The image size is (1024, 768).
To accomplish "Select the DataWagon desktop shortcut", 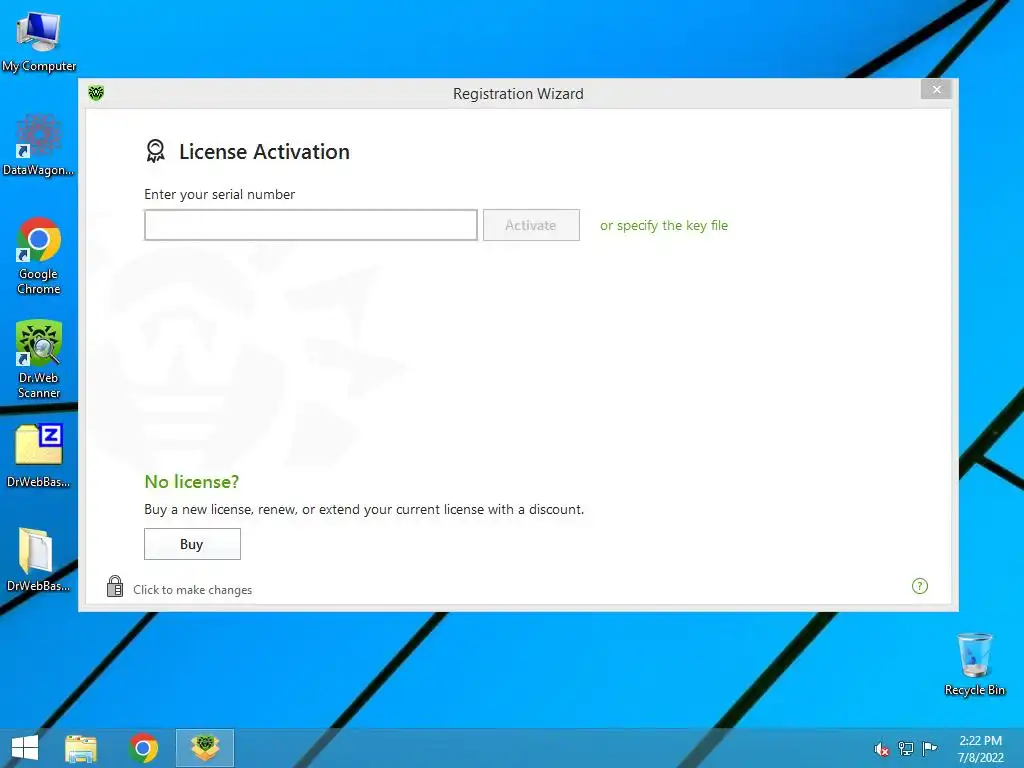I will click(x=39, y=145).
